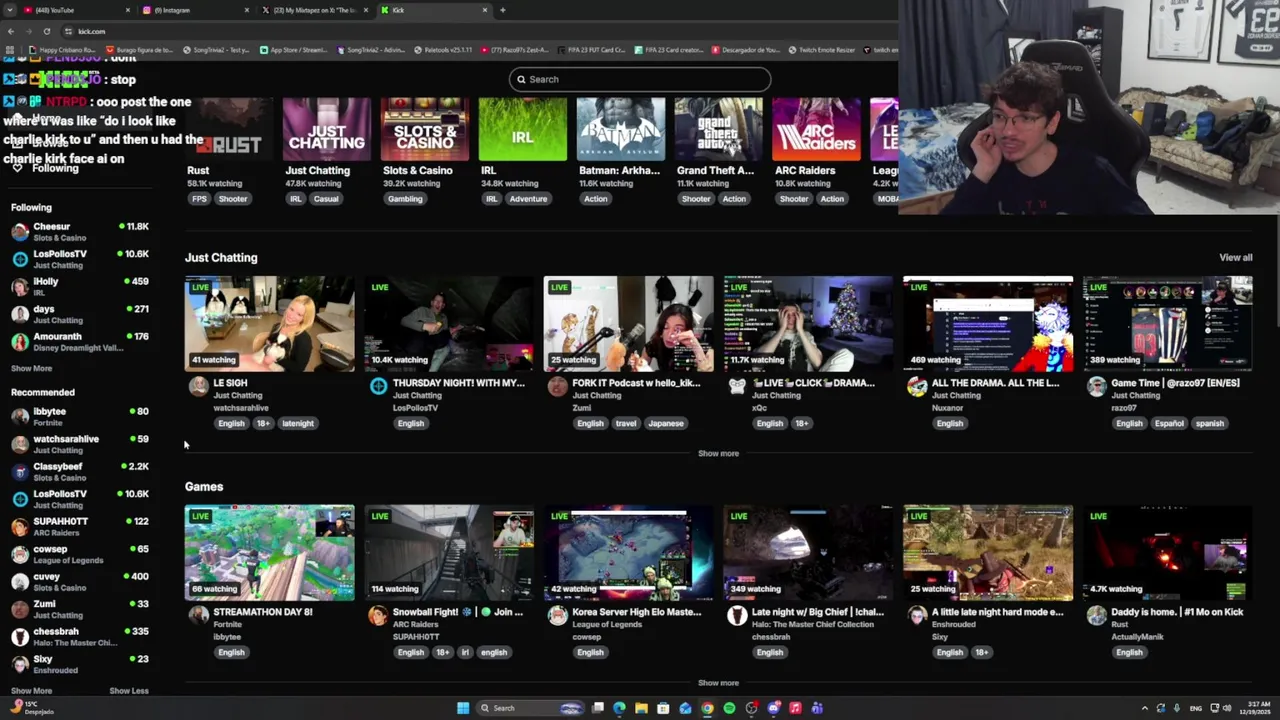Expand Recommended list with Show More
Screen dimensions: 1280x720
tap(31, 691)
